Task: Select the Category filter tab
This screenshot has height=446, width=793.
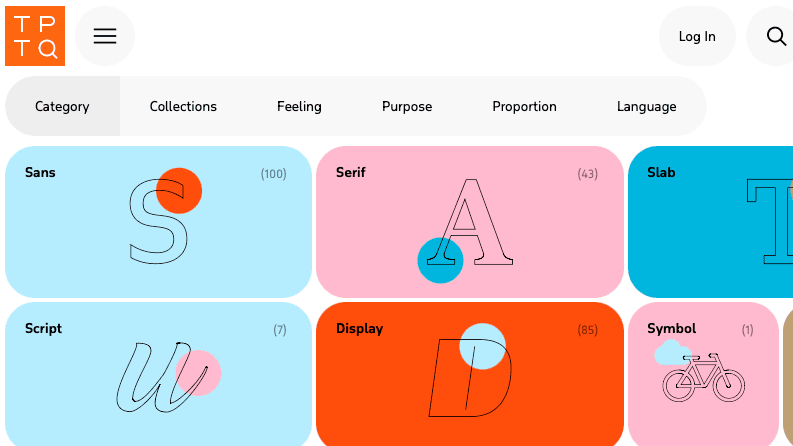Action: 62,106
